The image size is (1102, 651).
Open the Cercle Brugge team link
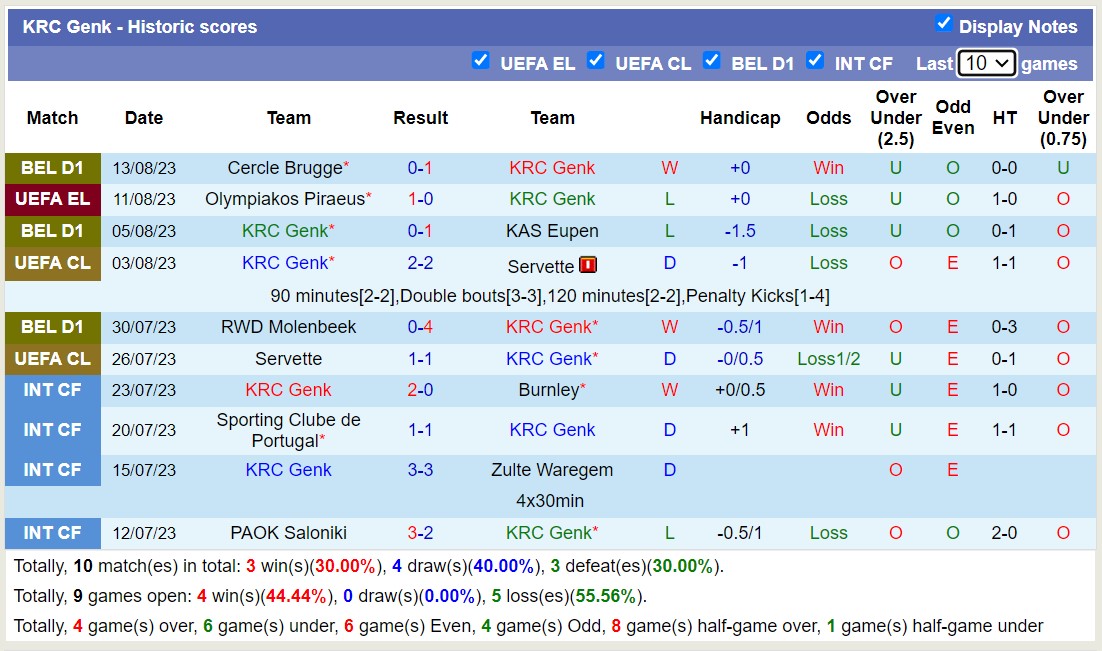pyautogui.click(x=284, y=168)
